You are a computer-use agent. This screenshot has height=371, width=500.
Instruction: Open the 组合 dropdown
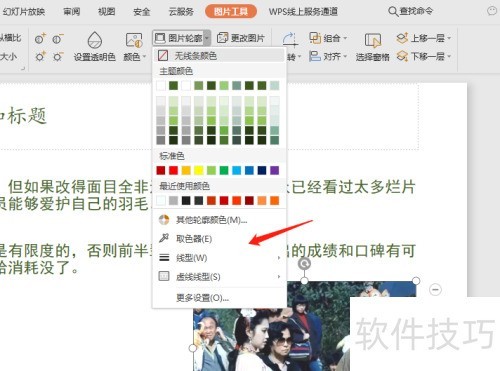tap(327, 38)
